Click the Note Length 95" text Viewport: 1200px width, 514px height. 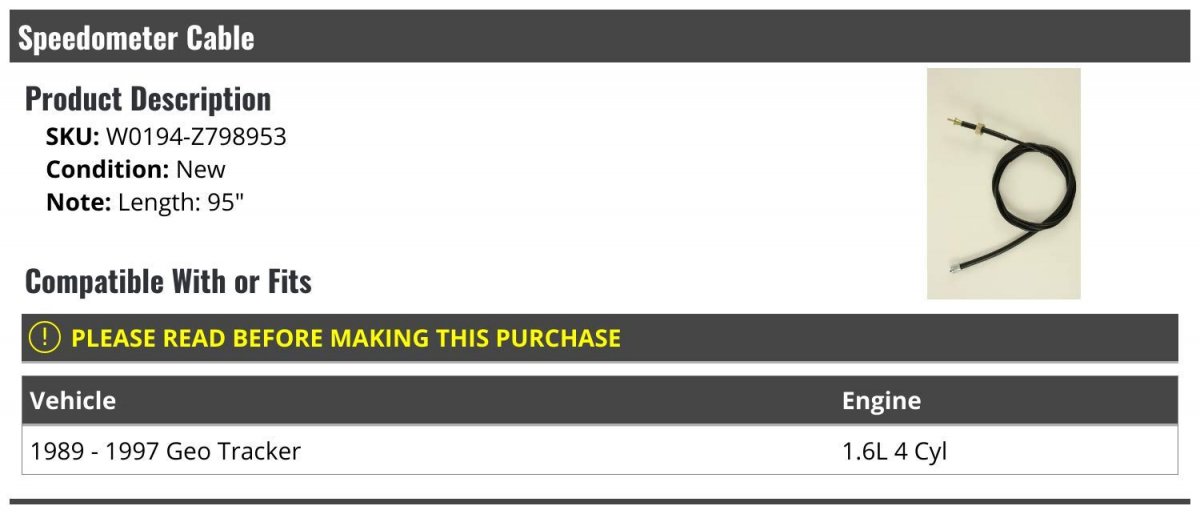(x=146, y=202)
